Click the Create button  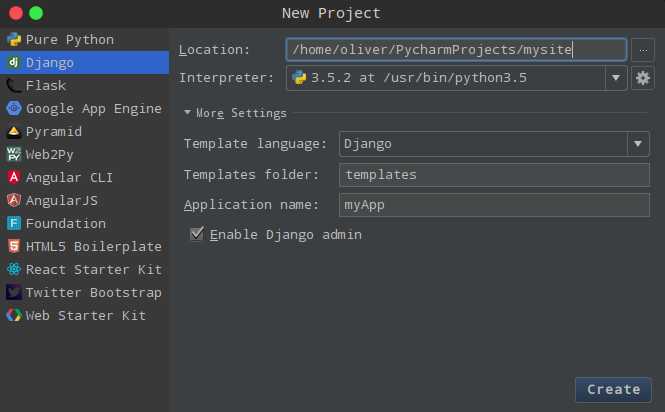pyautogui.click(x=613, y=390)
